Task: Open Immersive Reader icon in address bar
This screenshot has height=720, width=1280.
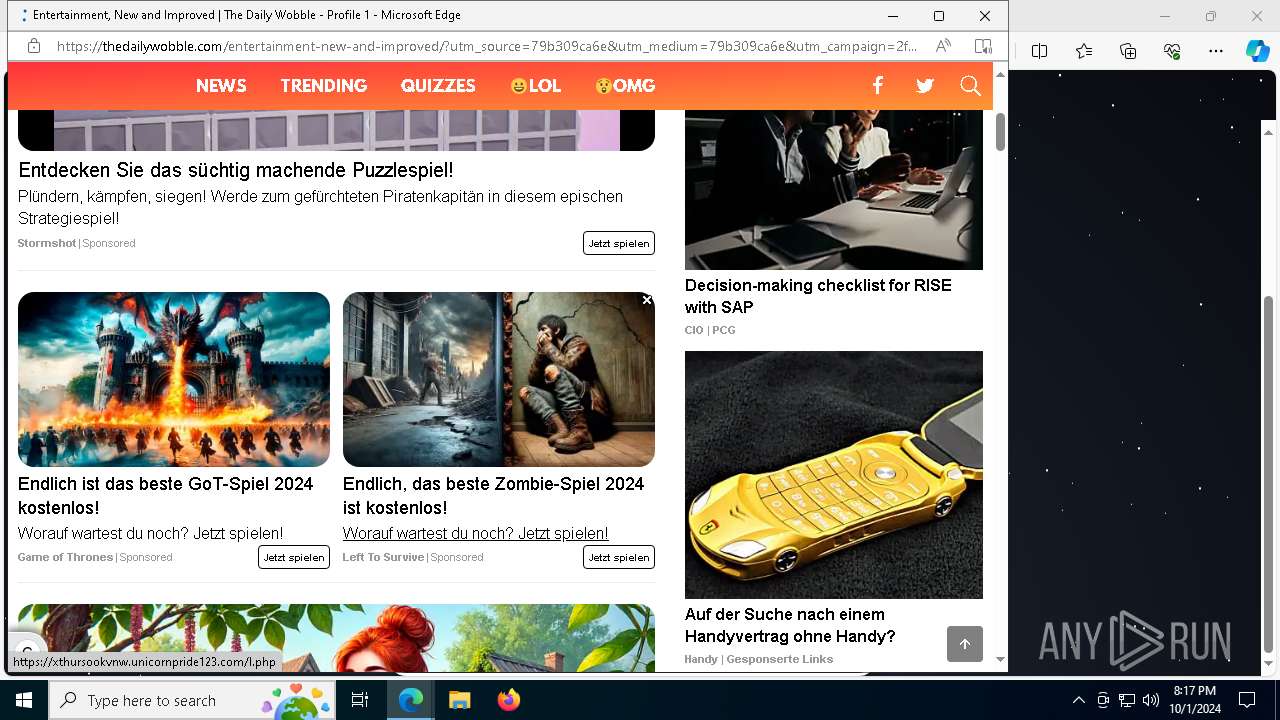Action: coord(983,46)
